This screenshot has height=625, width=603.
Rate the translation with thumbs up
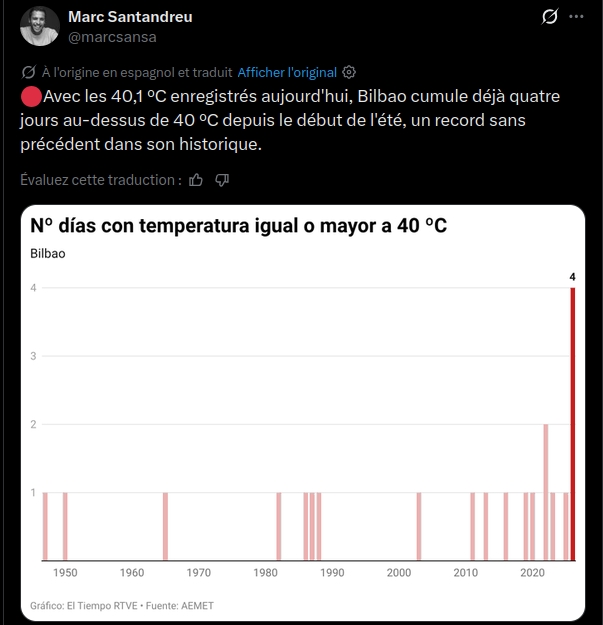coord(196,180)
